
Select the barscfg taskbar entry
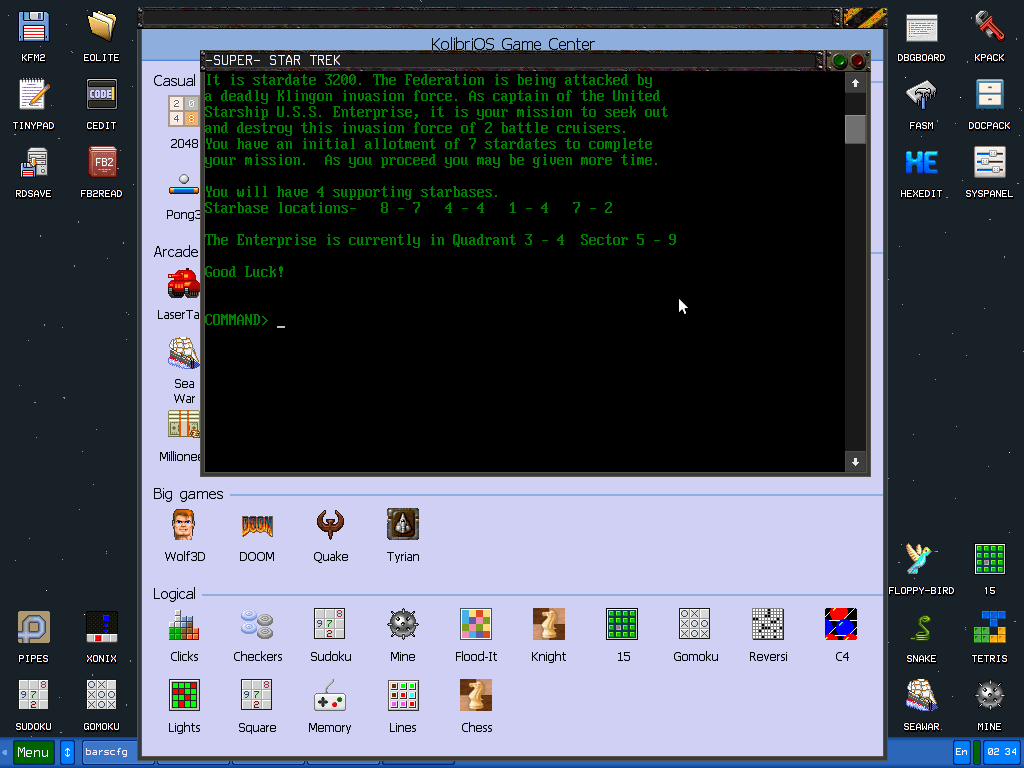[110, 752]
